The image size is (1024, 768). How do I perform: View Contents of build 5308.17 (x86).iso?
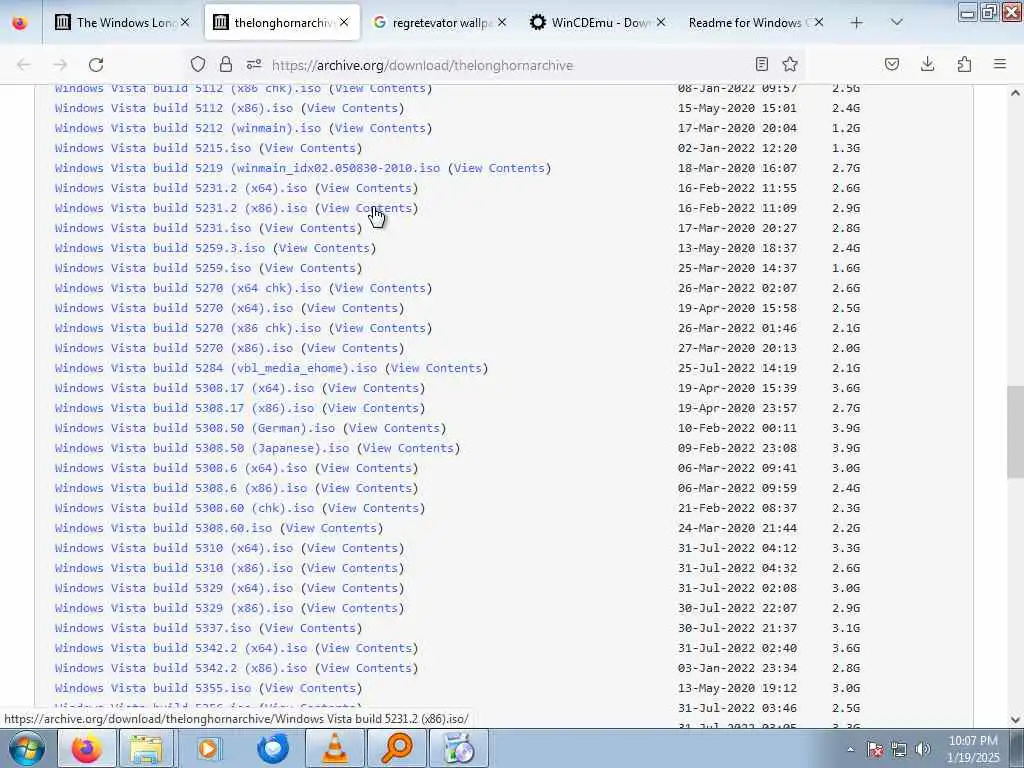374,408
